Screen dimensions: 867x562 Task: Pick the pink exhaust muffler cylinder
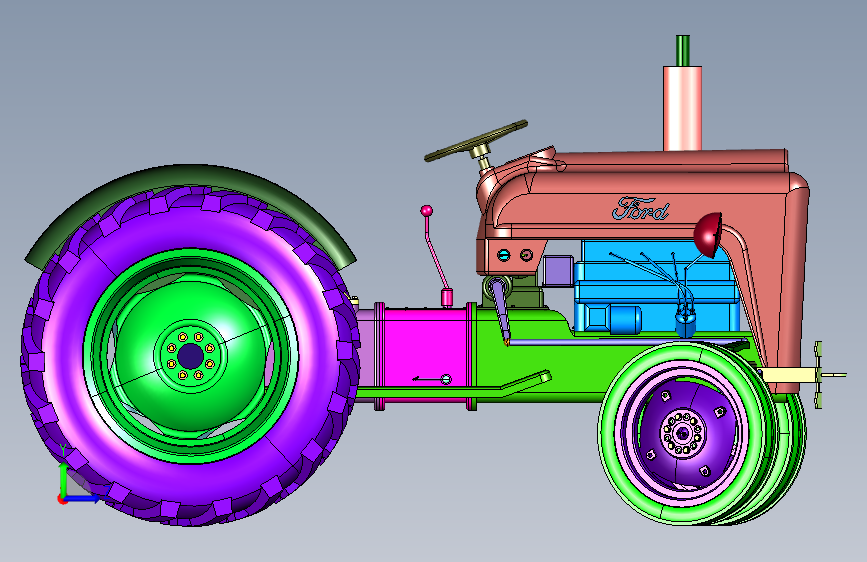click(682, 108)
